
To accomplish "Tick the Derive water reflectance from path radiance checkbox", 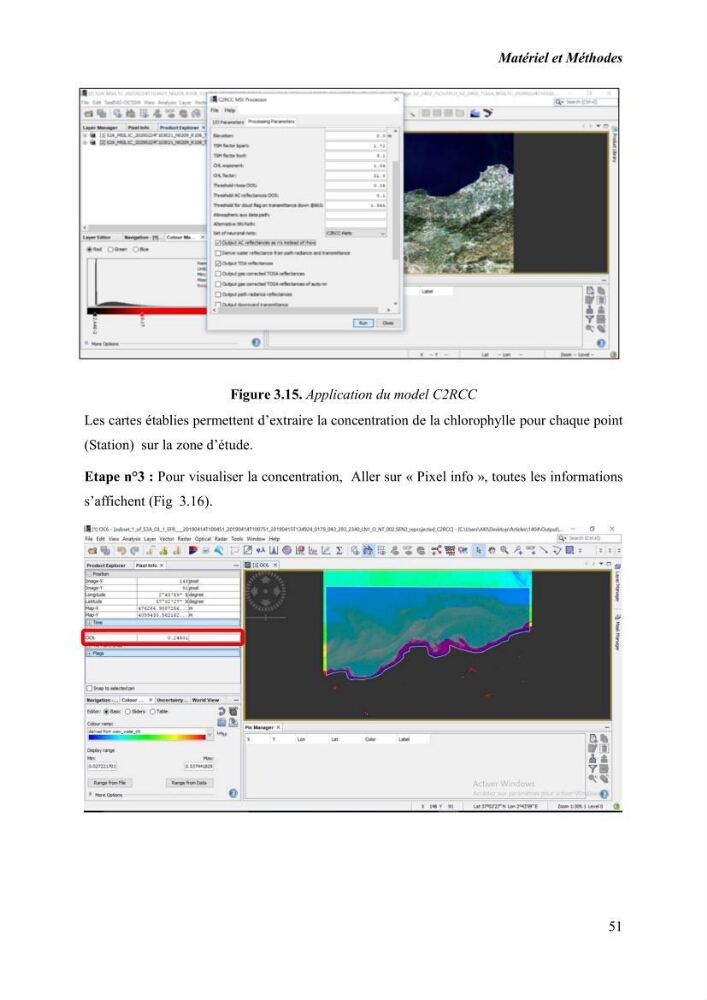I will (217, 253).
